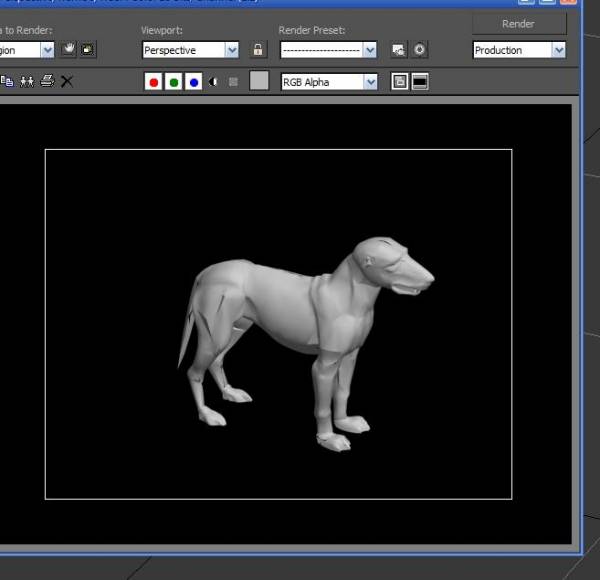The width and height of the screenshot is (600, 580).
Task: Open the Render Preset dropdown
Action: coord(370,50)
